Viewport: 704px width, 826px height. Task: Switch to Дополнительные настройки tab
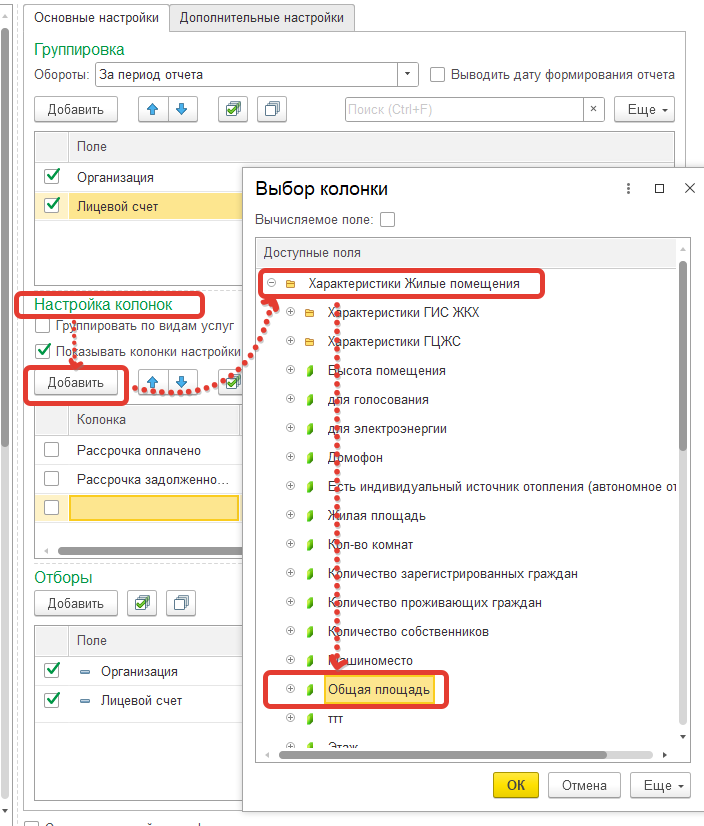261,18
